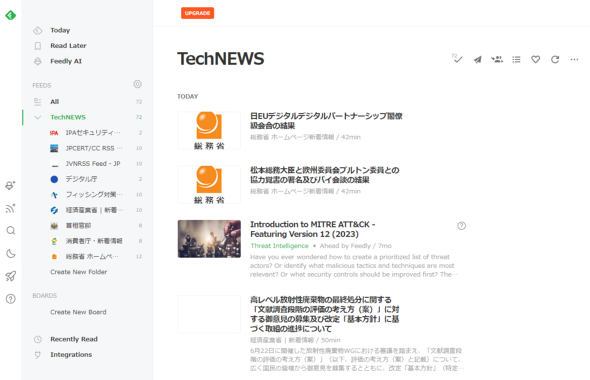Share the feed with the paper plane icon
590x380 pixels.
[x=477, y=59]
